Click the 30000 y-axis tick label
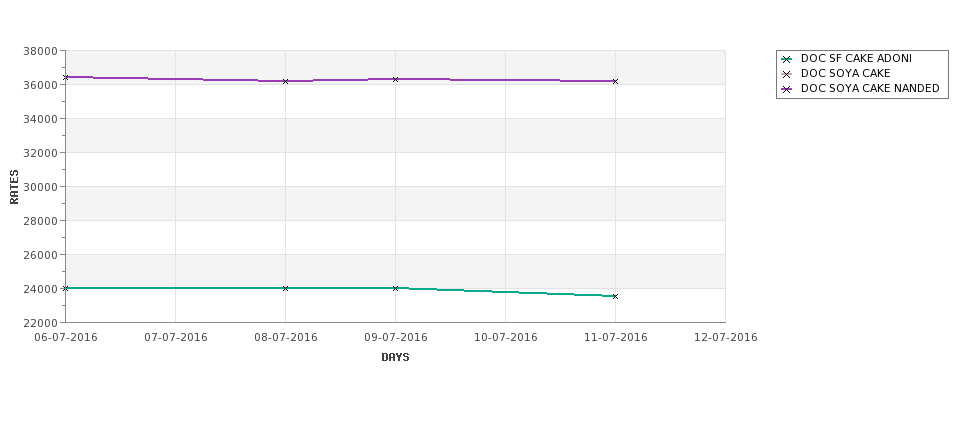Image resolution: width=975 pixels, height=429 pixels. coord(40,187)
